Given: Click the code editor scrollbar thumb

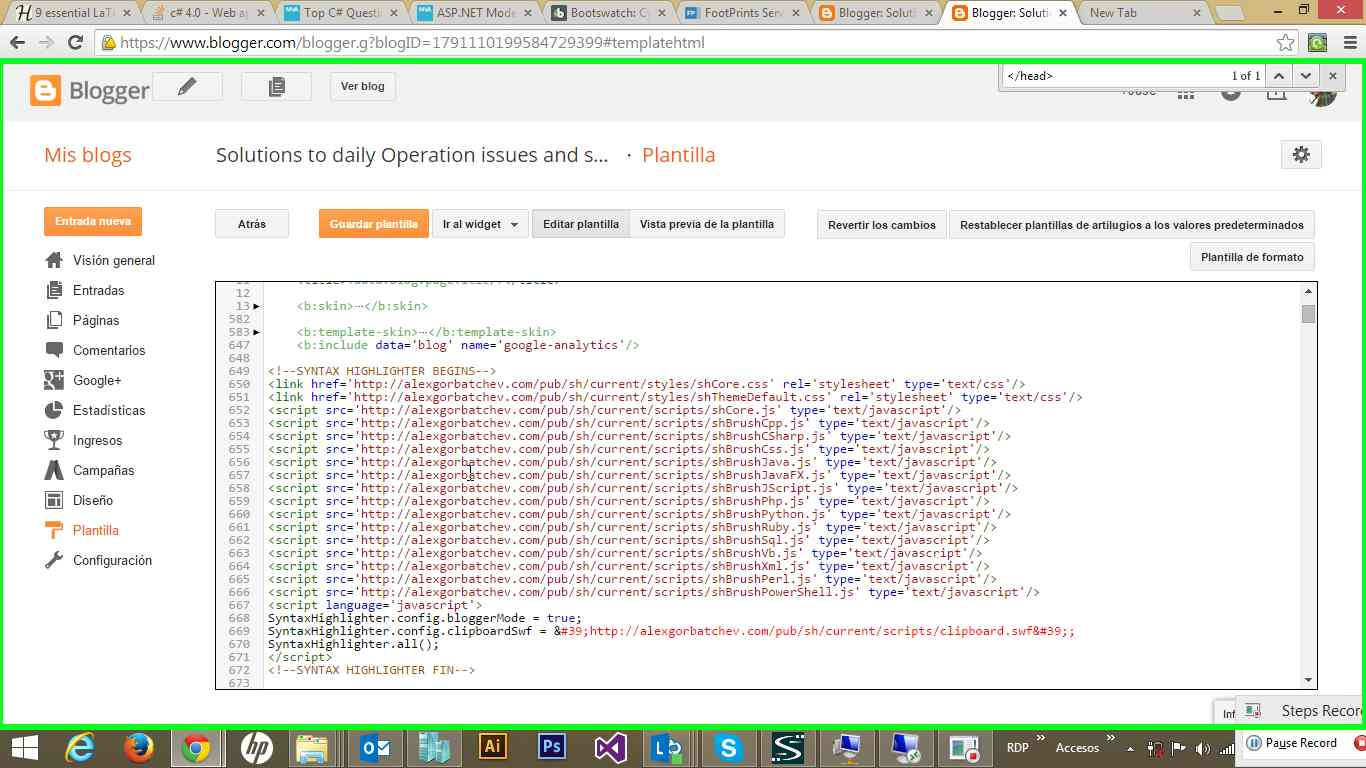Looking at the screenshot, I should [x=1308, y=314].
